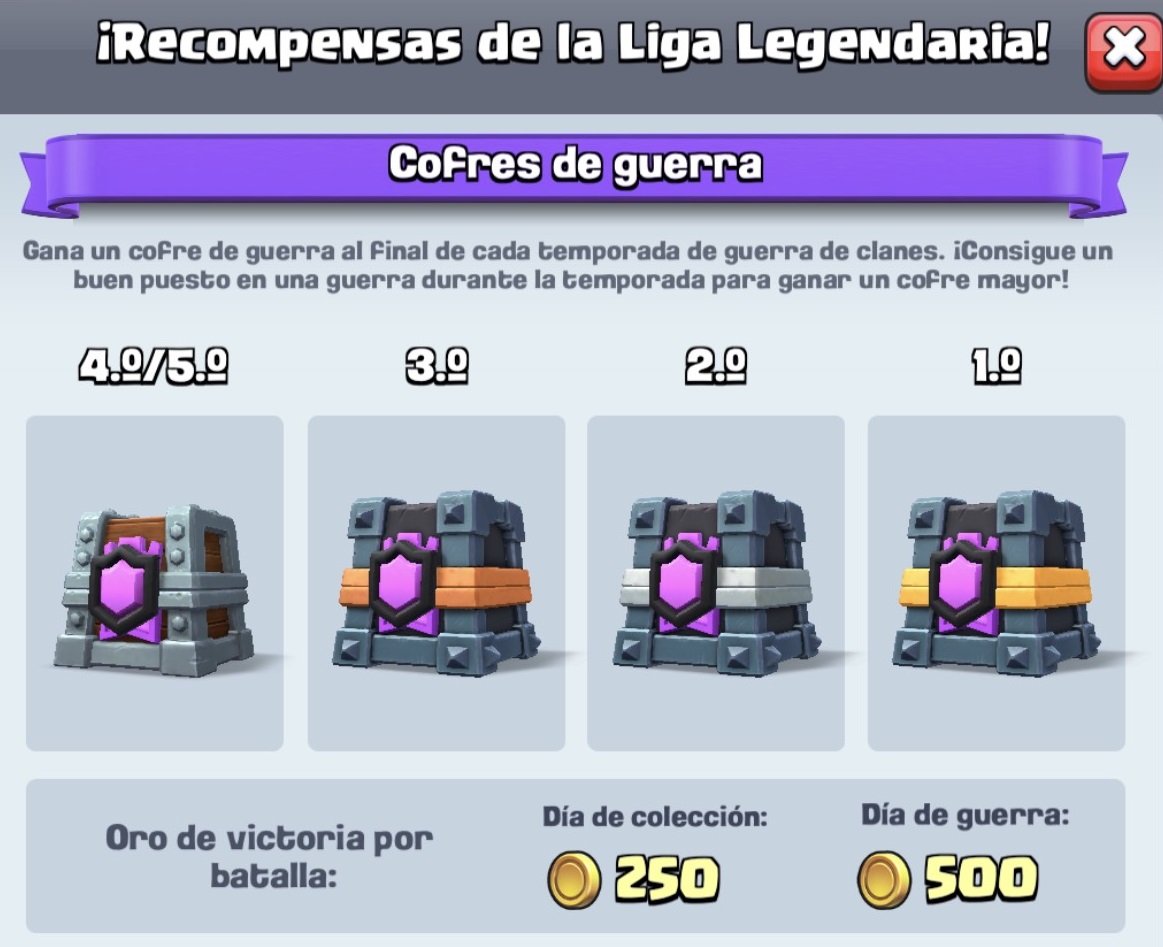Tap the 1st place gold-banded war chest
This screenshot has width=1163, height=947.
(x=996, y=582)
